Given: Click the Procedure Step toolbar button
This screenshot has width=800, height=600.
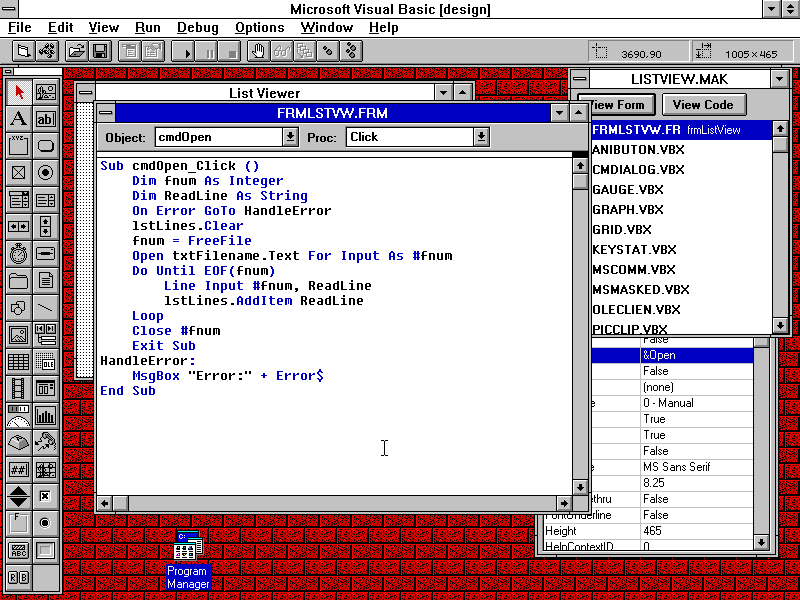Looking at the screenshot, I should click(x=351, y=52).
